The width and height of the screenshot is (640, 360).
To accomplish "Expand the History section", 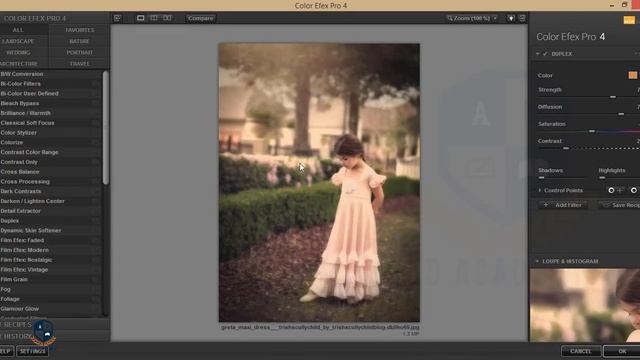I will pyautogui.click(x=16, y=336).
